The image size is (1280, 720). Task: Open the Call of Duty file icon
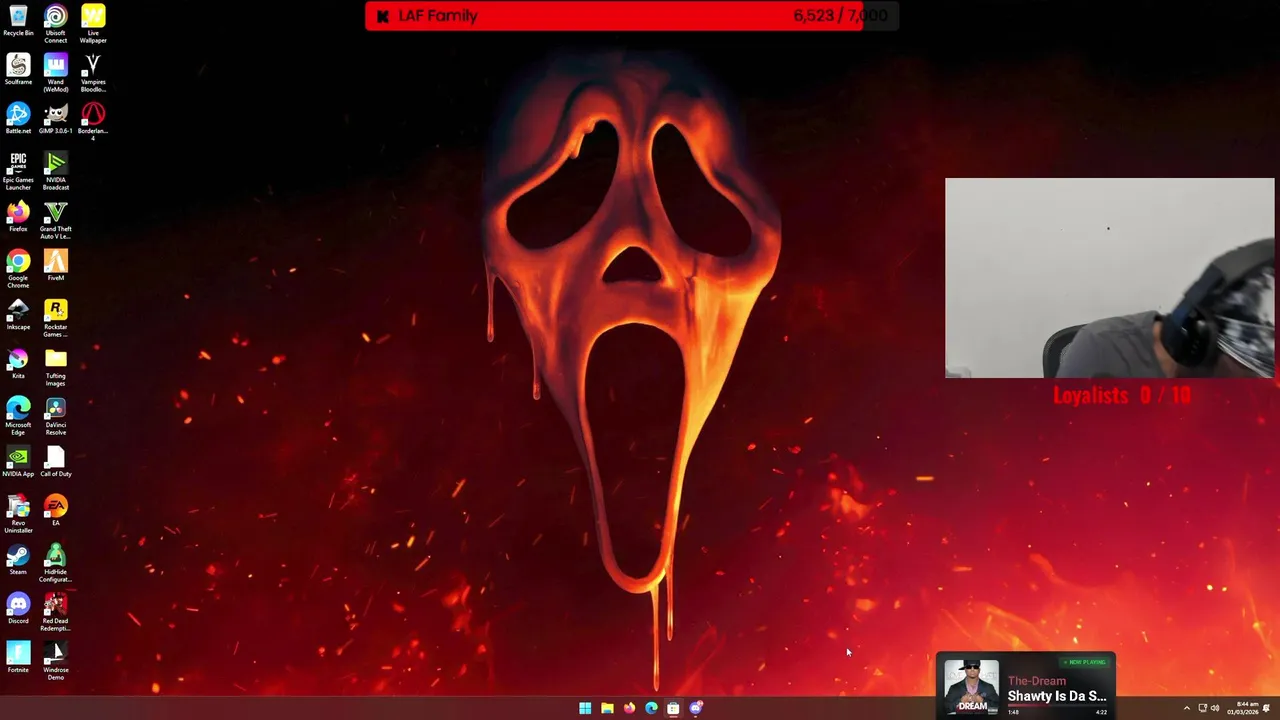(56, 461)
